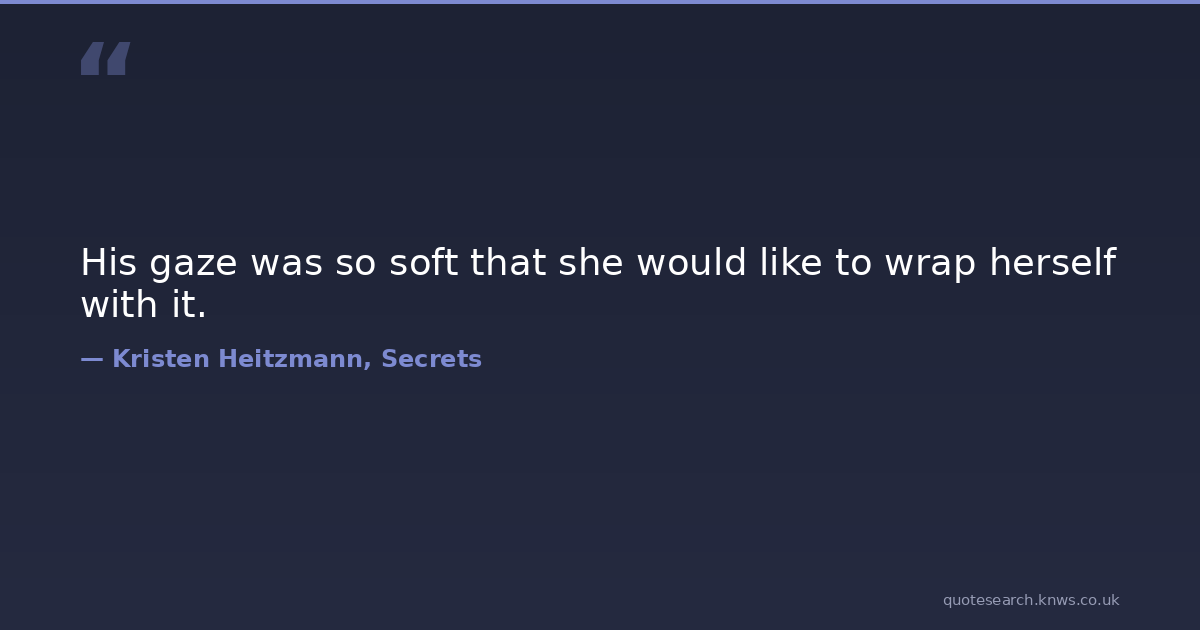Click the purple accent bar at top
The height and width of the screenshot is (630, 1200).
coord(600,2)
